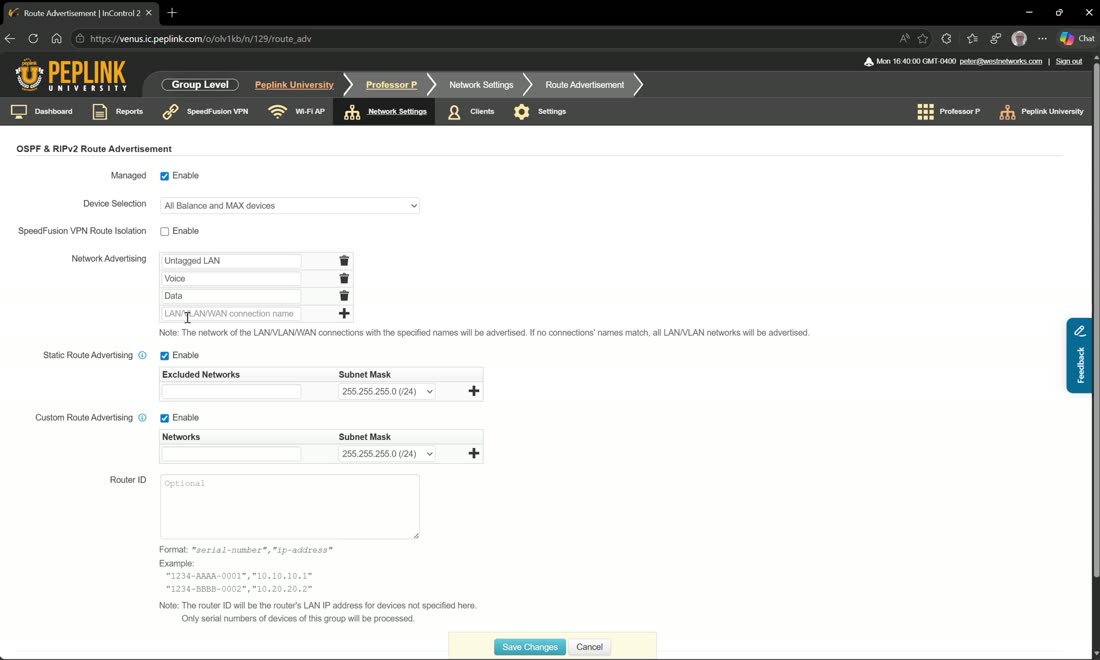The width and height of the screenshot is (1100, 660).
Task: Open the Device Selection dropdown
Action: click(290, 206)
